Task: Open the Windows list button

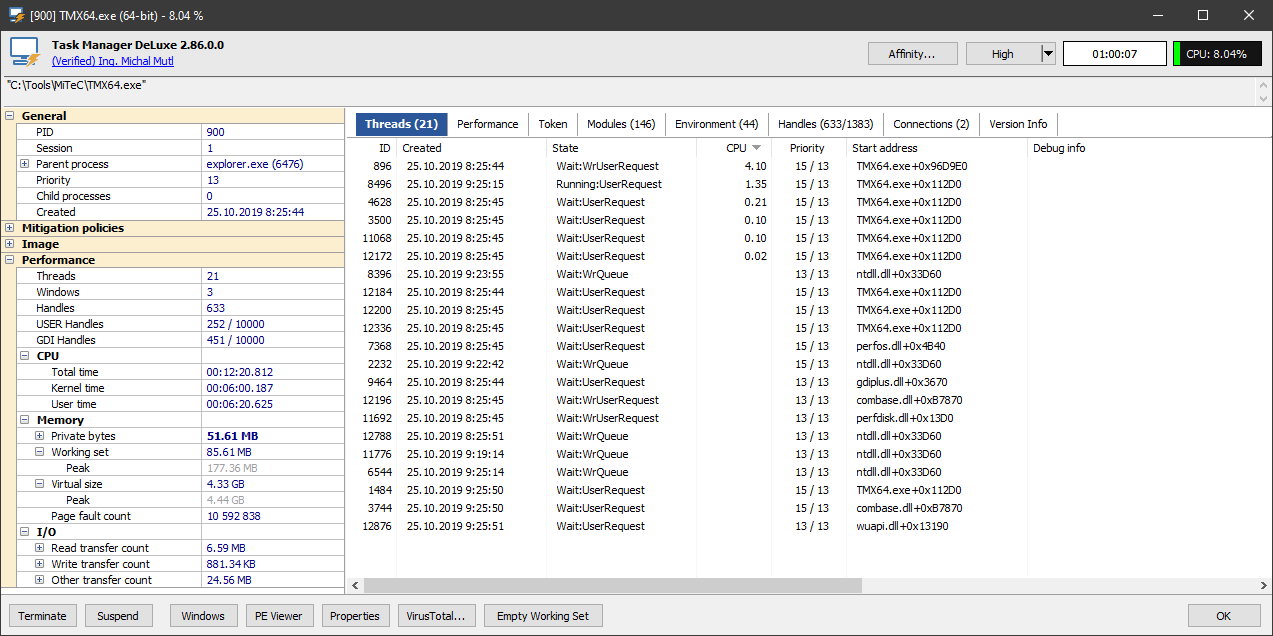Action: tap(203, 616)
